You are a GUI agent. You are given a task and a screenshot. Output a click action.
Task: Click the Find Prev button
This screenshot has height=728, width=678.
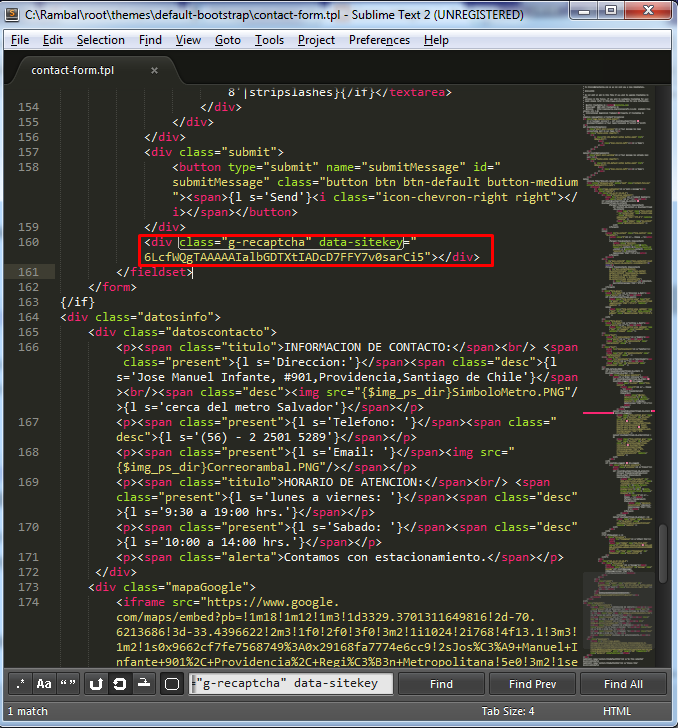pos(532,684)
